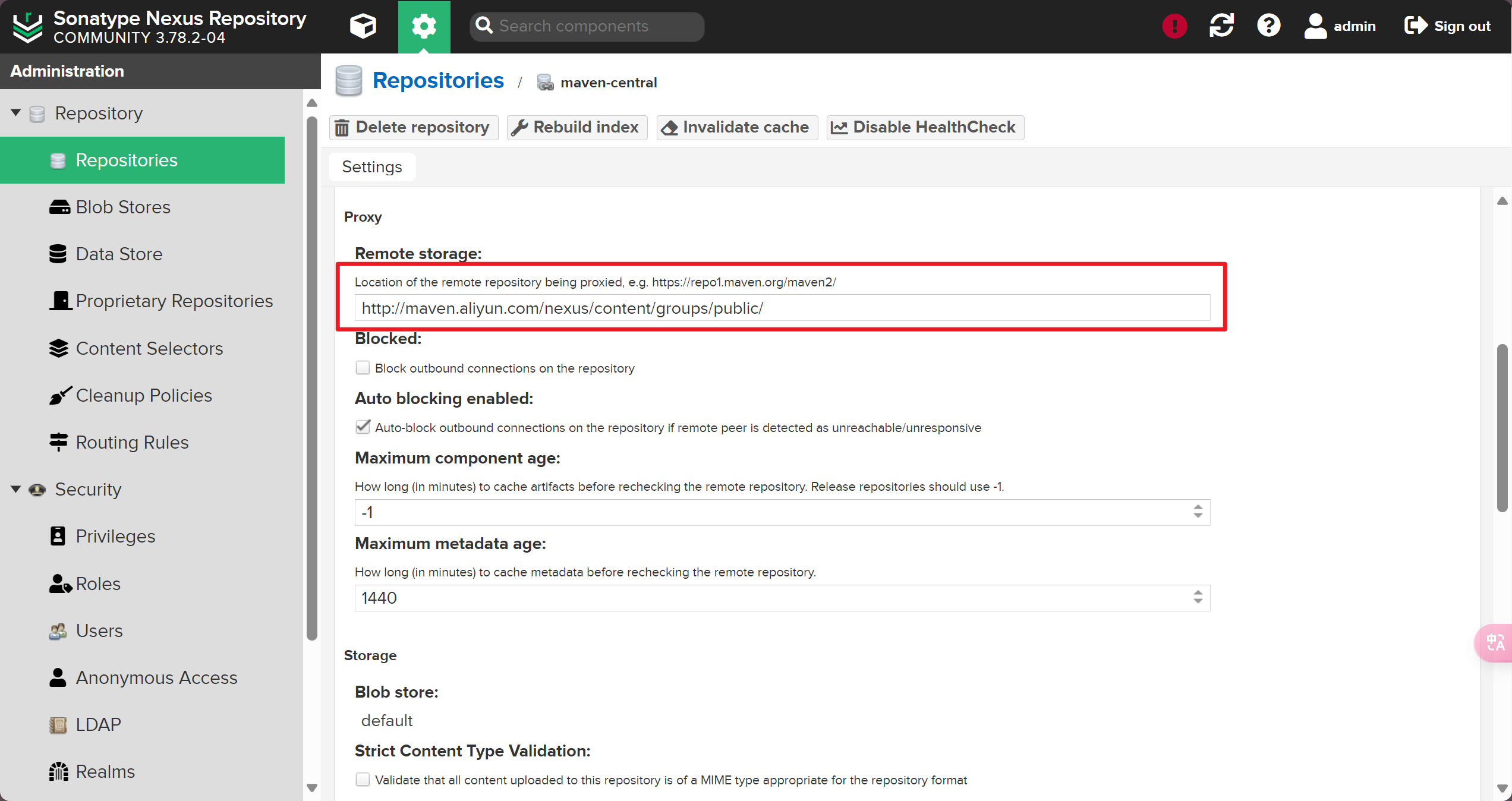Click the Remote storage URL field

click(782, 308)
